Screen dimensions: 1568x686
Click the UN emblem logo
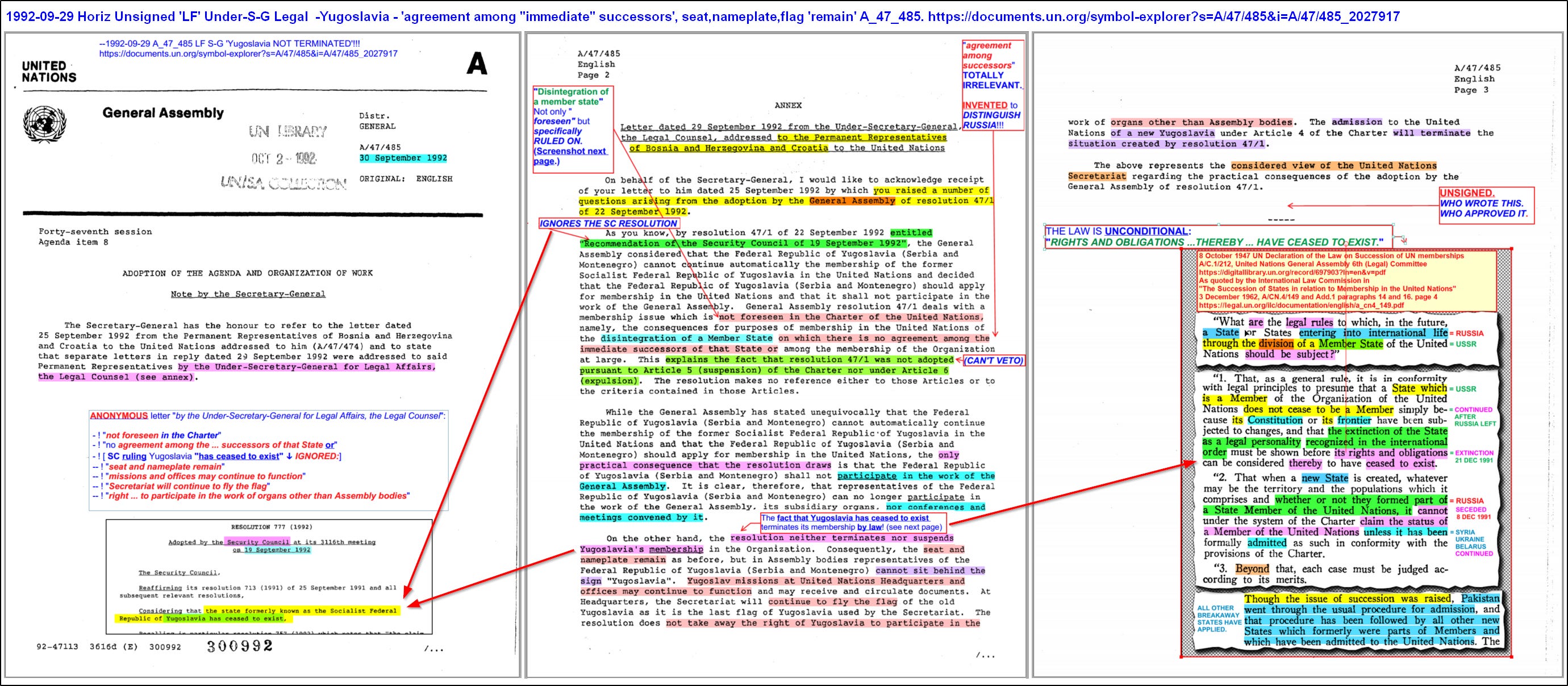click(x=44, y=124)
